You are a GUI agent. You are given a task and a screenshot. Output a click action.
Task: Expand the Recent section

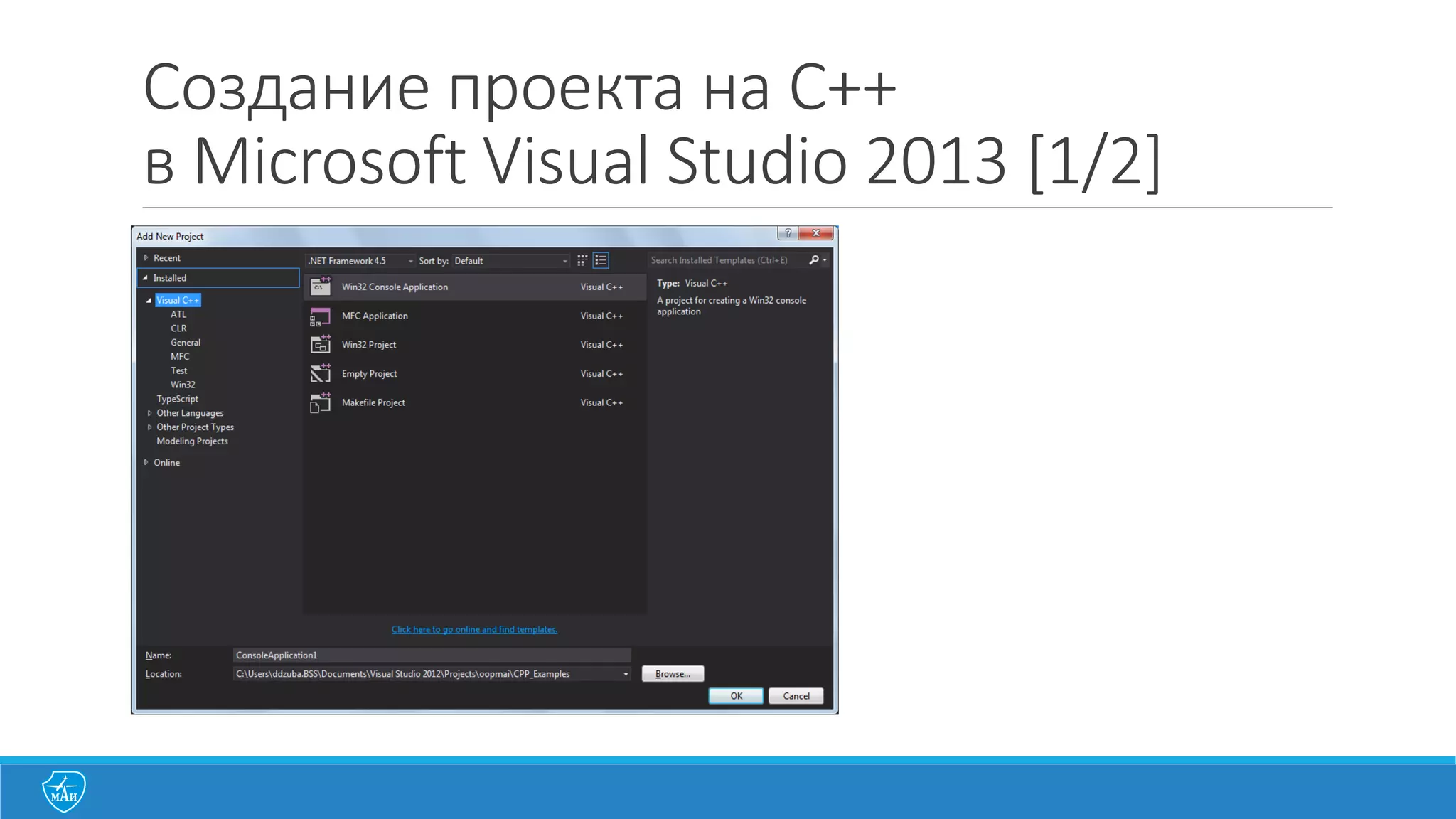(x=146, y=258)
